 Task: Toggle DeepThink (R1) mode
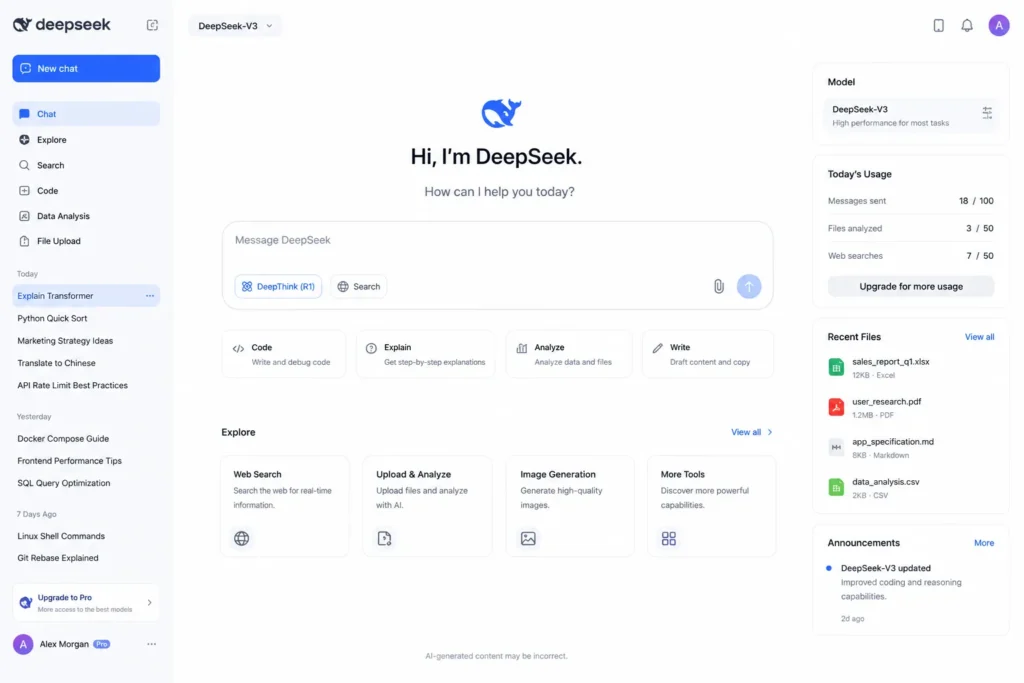(278, 286)
